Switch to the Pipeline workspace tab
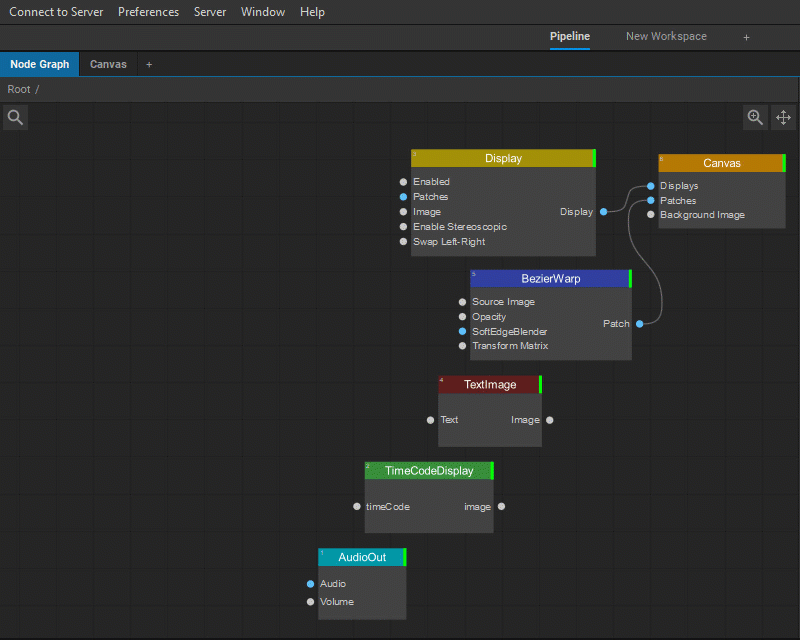The height and width of the screenshot is (640, 800). click(x=570, y=36)
